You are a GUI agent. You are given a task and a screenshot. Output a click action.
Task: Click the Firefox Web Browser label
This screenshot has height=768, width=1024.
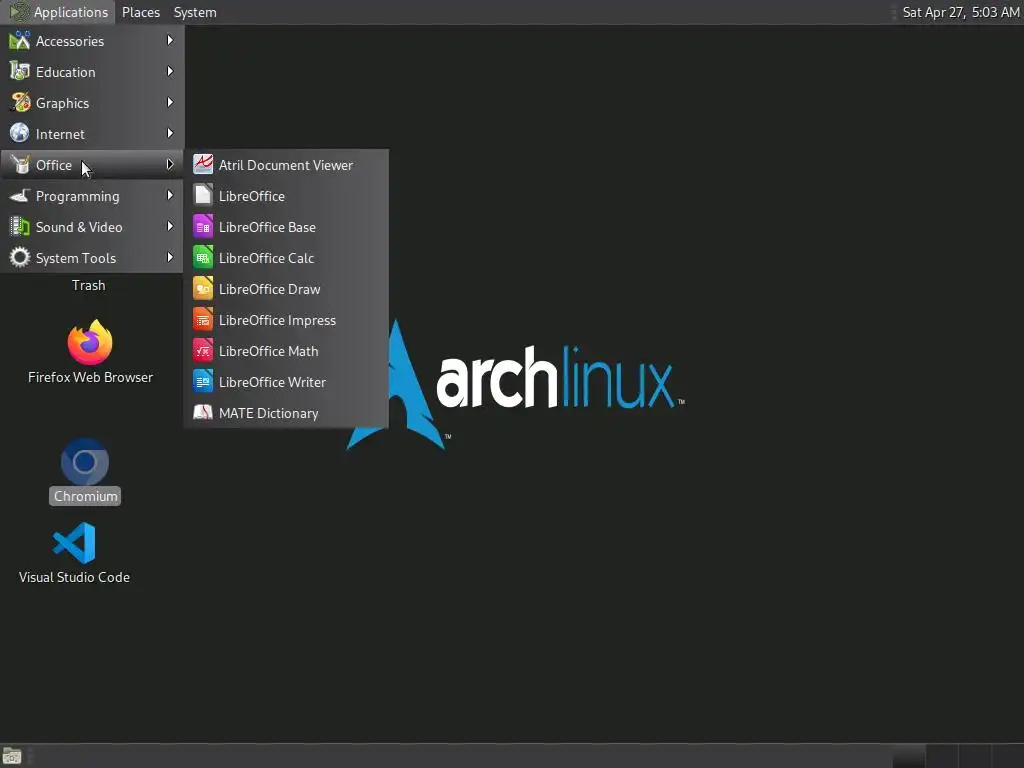point(90,377)
